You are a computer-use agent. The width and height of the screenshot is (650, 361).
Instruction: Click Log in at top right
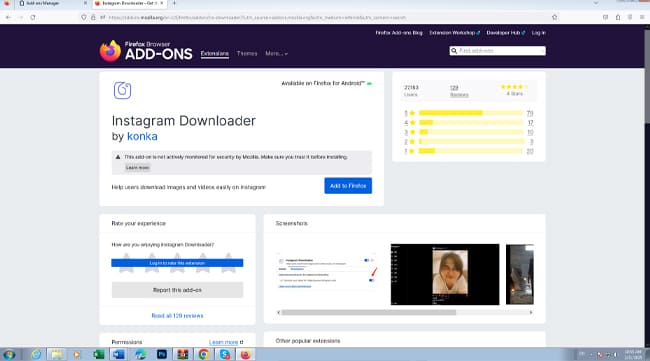coord(538,33)
